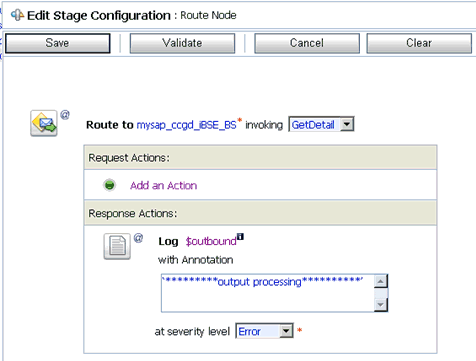Save the stage configuration
The image size is (476, 361).
click(58, 43)
